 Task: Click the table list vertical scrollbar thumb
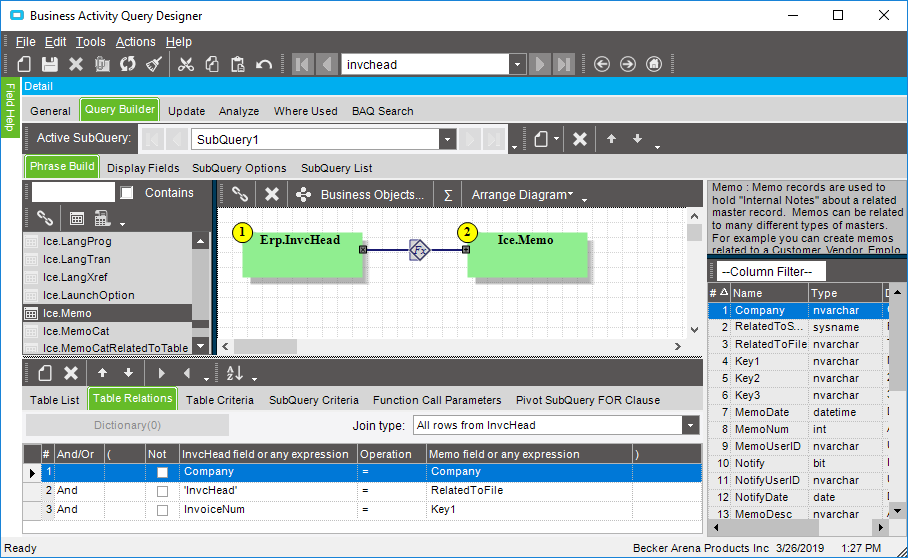pos(200,324)
